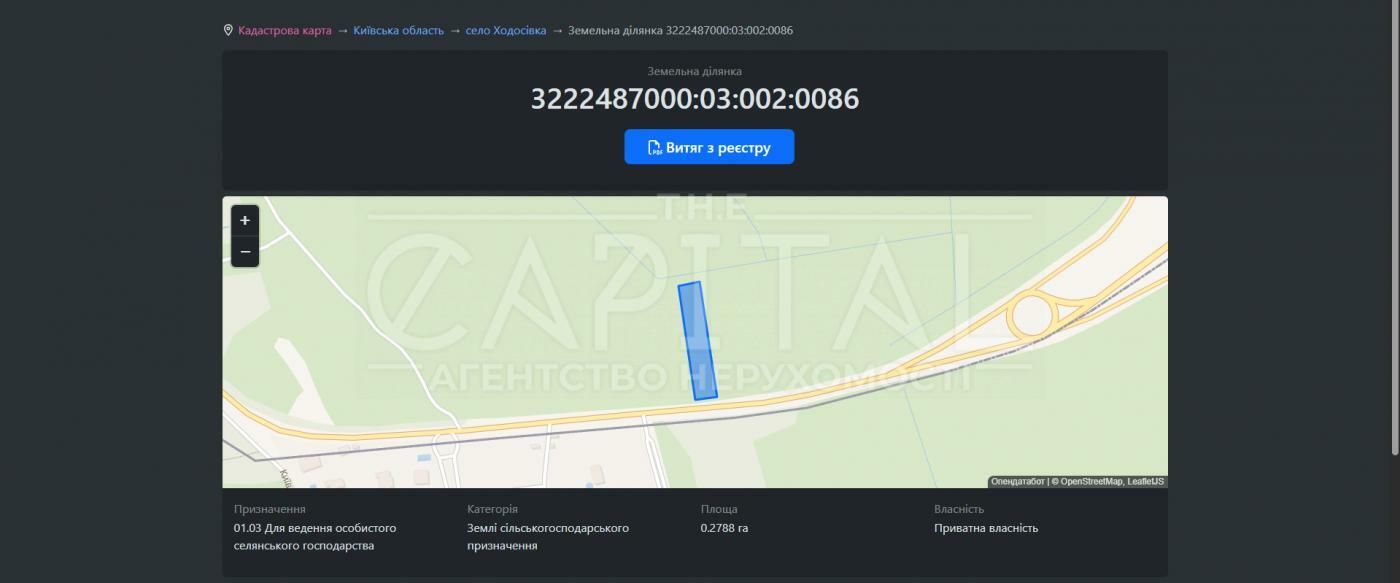The image size is (1400, 583).
Task: Go to Київська область breadcrumb
Action: click(398, 30)
